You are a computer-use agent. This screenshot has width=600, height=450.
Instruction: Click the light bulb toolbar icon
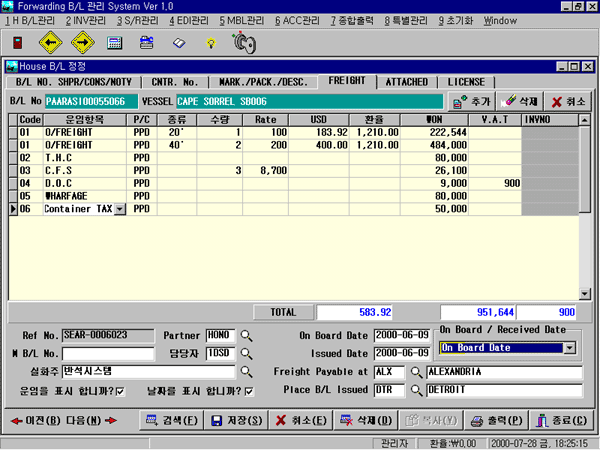pos(211,43)
